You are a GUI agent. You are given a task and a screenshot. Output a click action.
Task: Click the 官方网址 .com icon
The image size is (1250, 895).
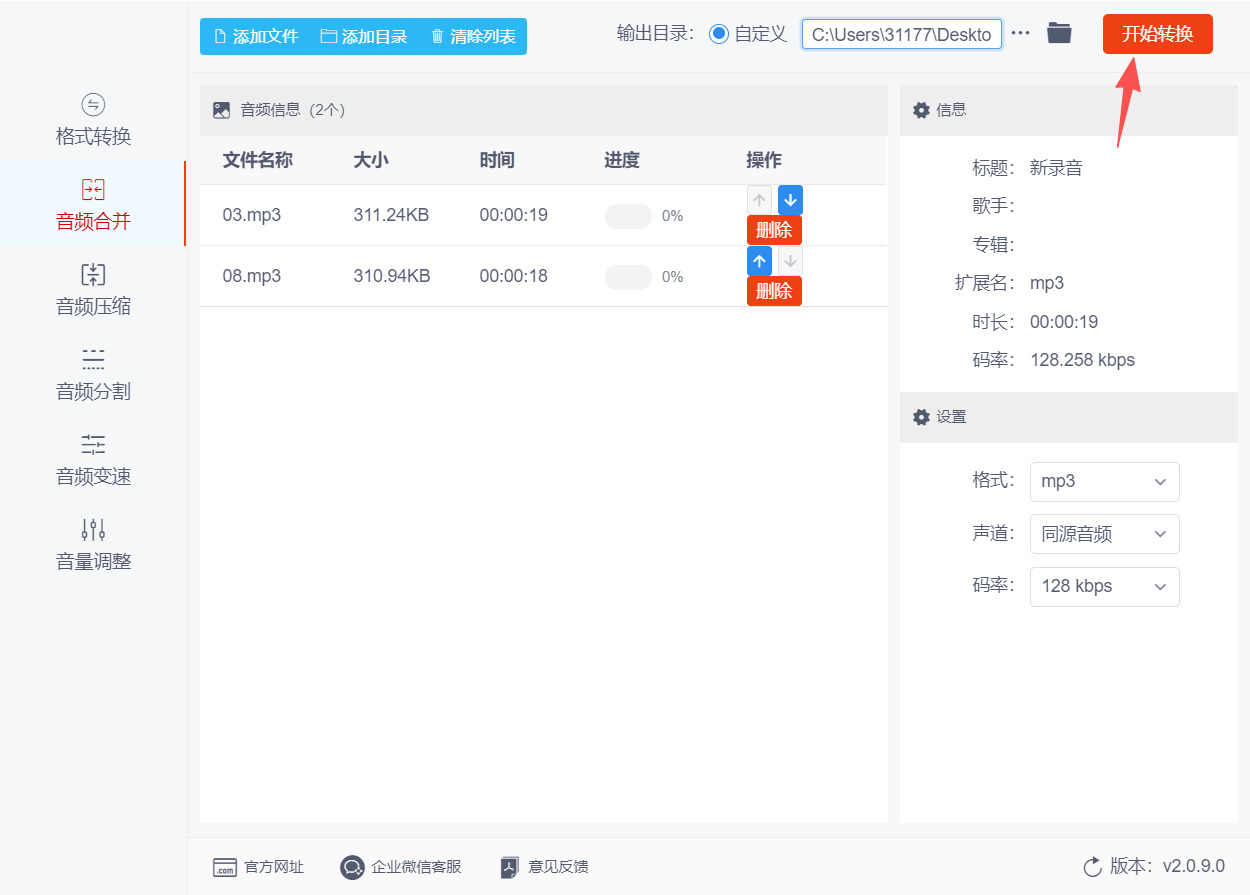pyautogui.click(x=225, y=867)
